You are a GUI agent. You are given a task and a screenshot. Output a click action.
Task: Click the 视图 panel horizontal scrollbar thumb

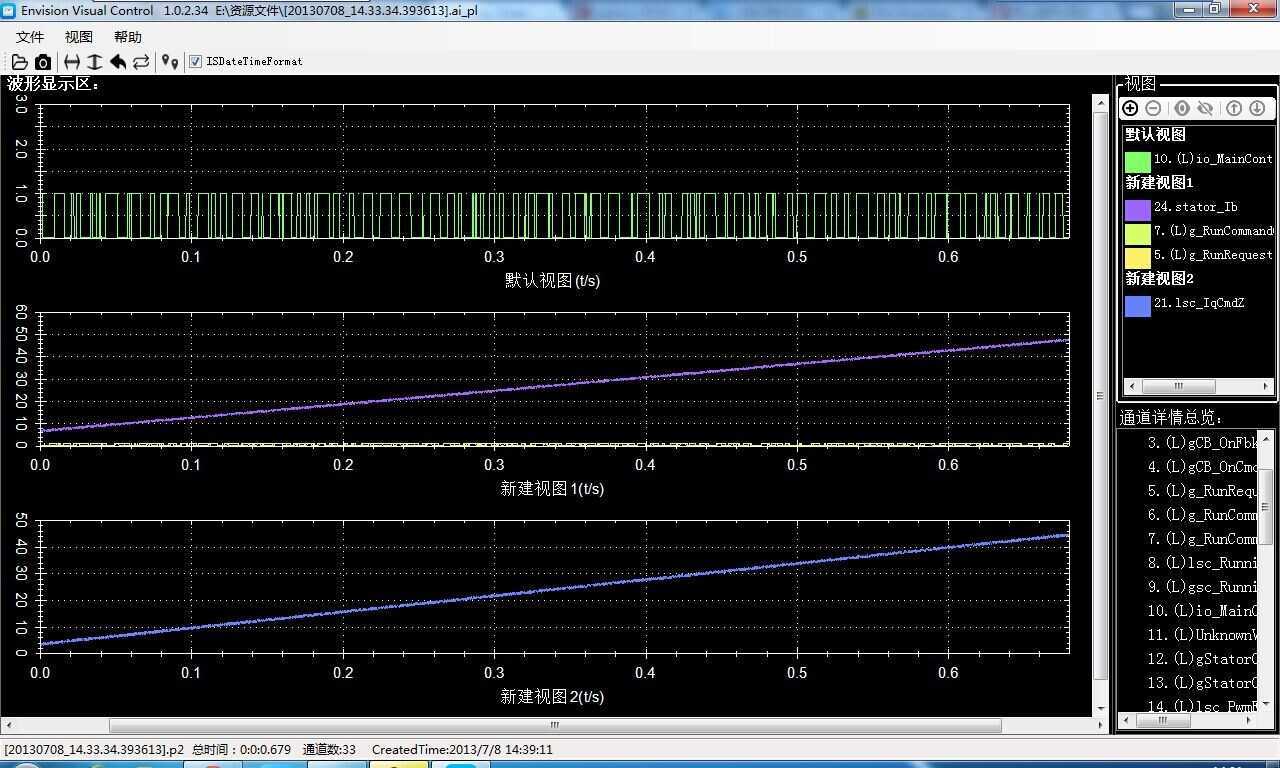click(1178, 386)
